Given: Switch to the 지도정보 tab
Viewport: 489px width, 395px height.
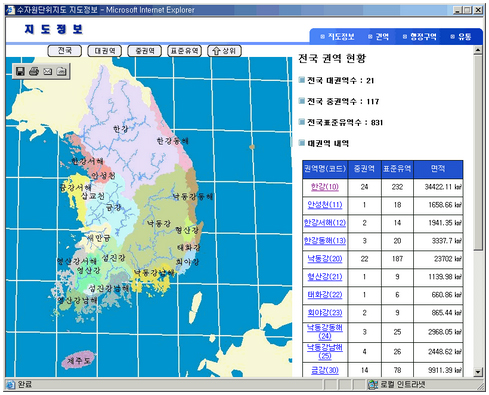Looking at the screenshot, I should pos(337,37).
